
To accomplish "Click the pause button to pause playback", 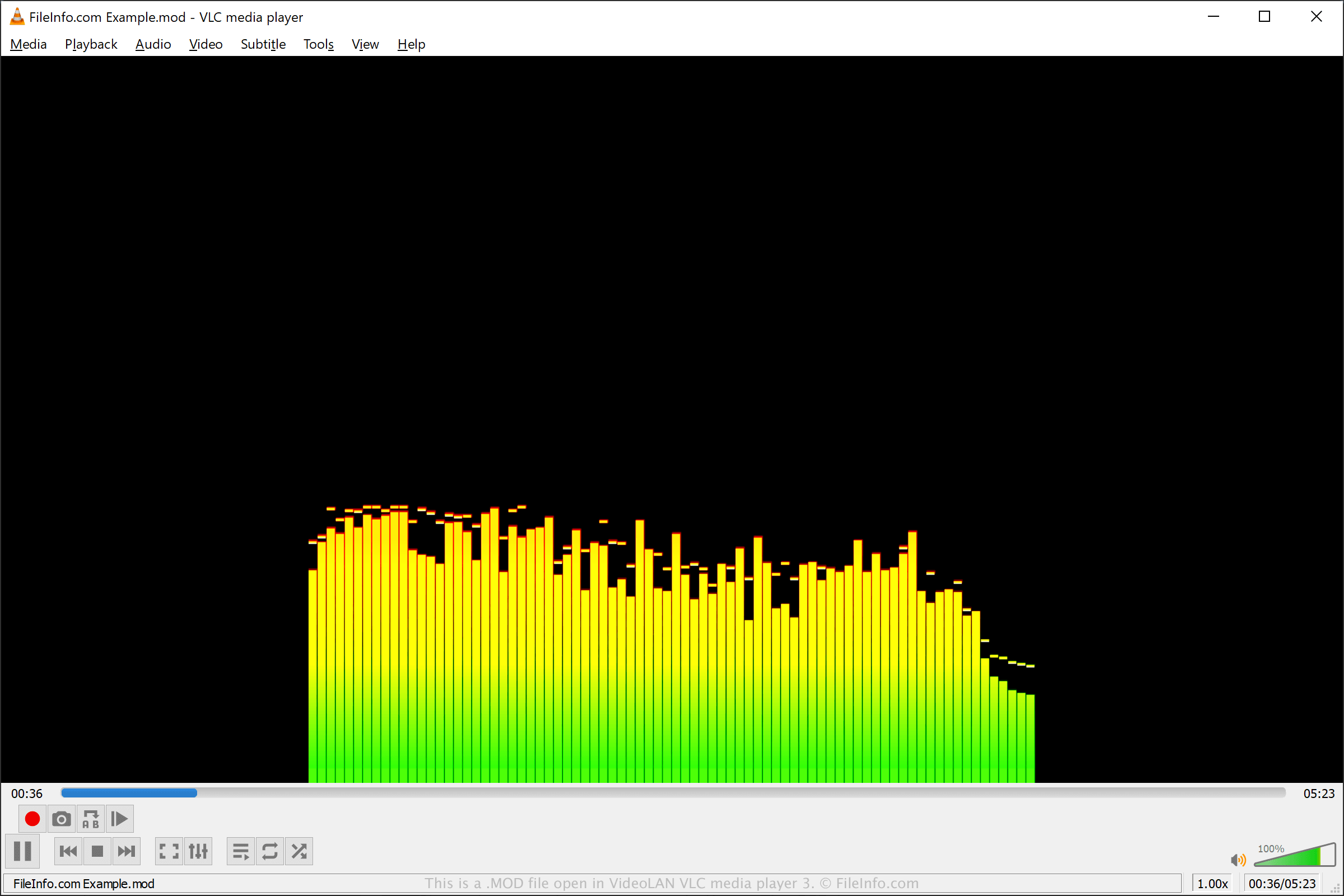I will point(25,852).
